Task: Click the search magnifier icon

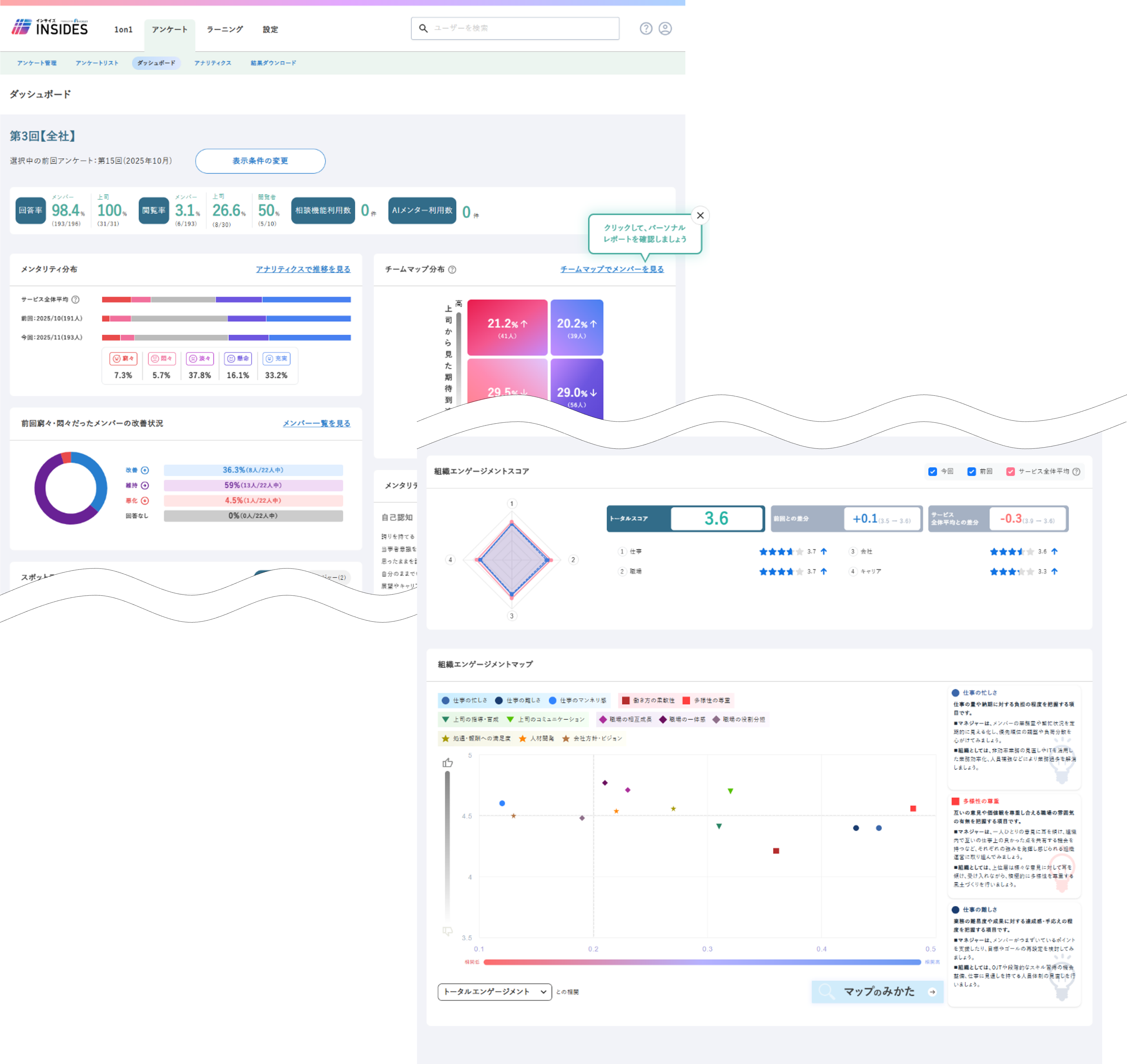Action: [423, 28]
